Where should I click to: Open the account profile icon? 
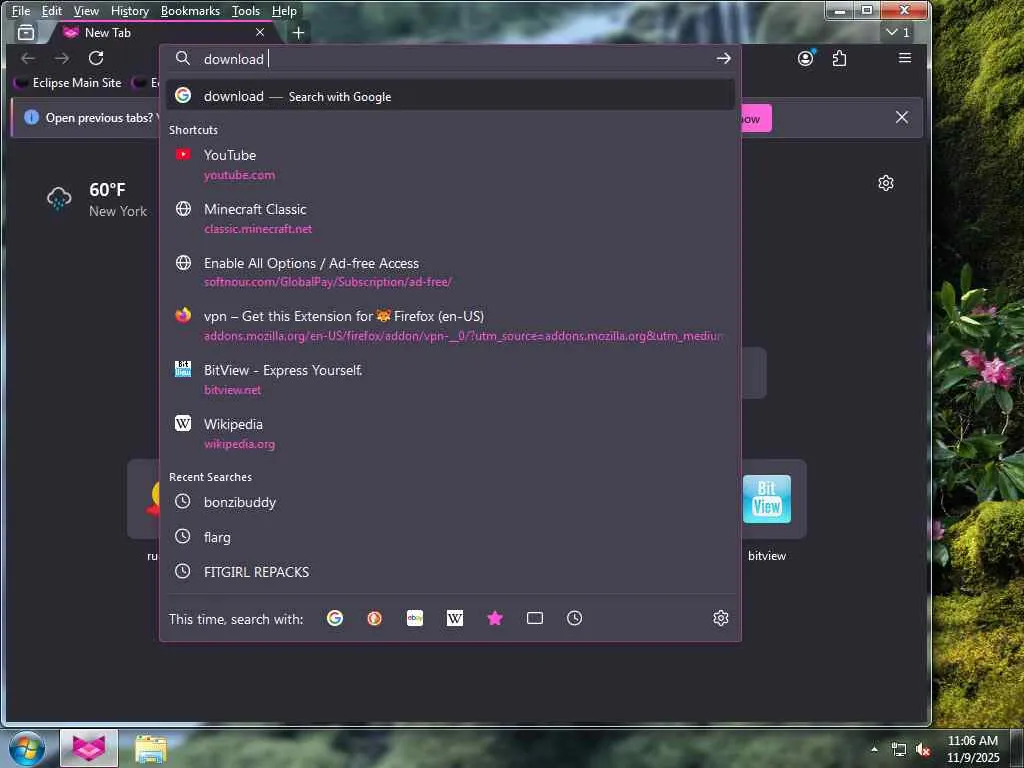pyautogui.click(x=807, y=58)
